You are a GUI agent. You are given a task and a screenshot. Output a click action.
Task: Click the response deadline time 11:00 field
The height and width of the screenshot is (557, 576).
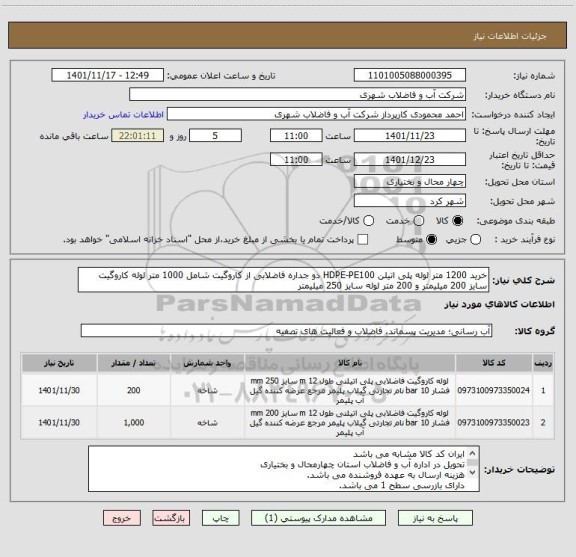(296, 136)
